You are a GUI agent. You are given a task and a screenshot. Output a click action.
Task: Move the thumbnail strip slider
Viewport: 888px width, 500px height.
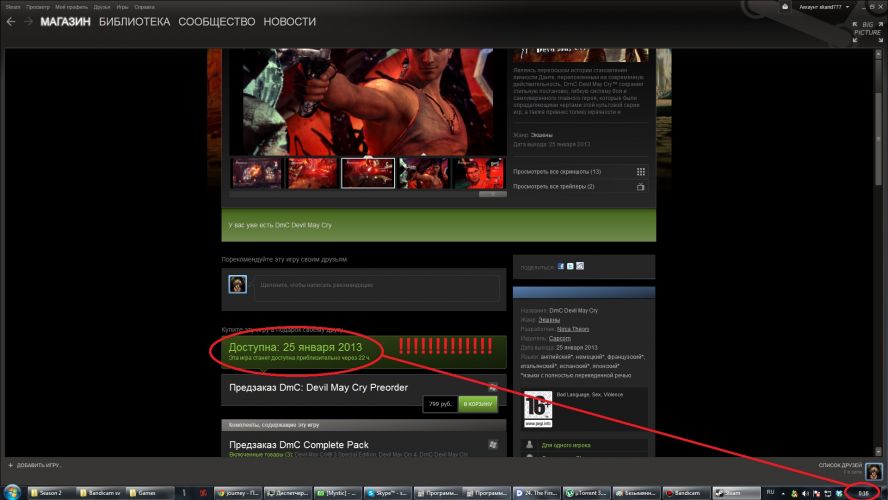(x=493, y=194)
